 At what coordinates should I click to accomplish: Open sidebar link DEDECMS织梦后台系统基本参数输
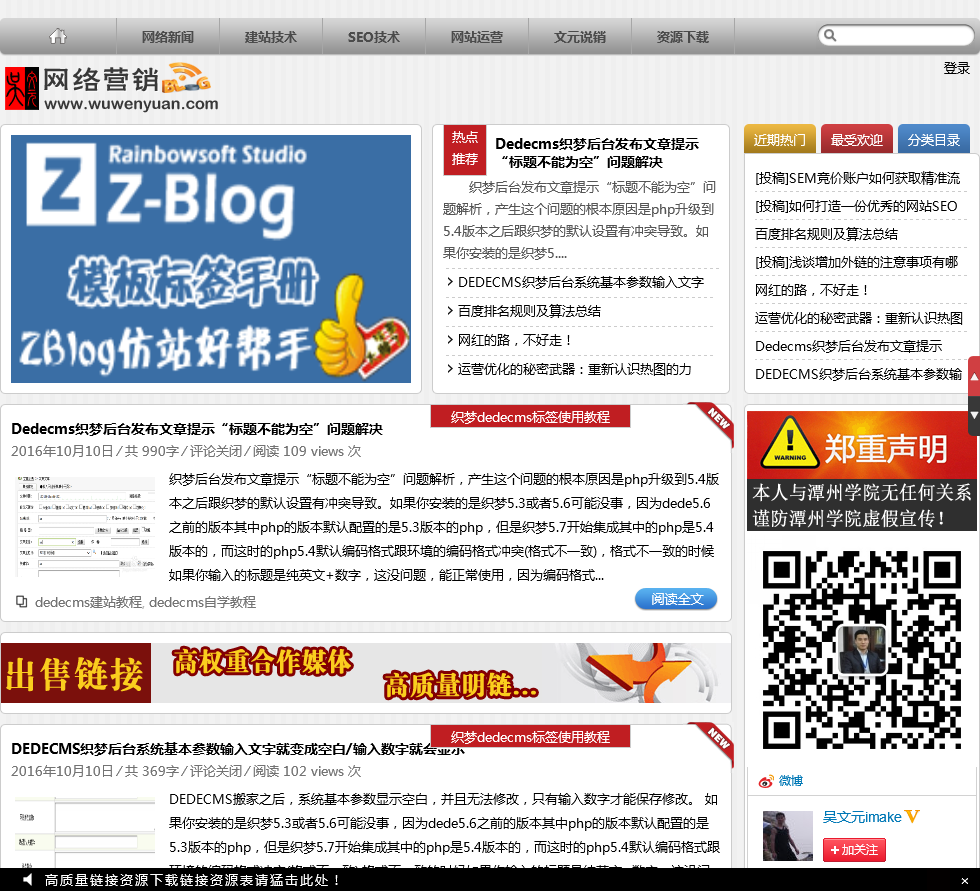(858, 374)
